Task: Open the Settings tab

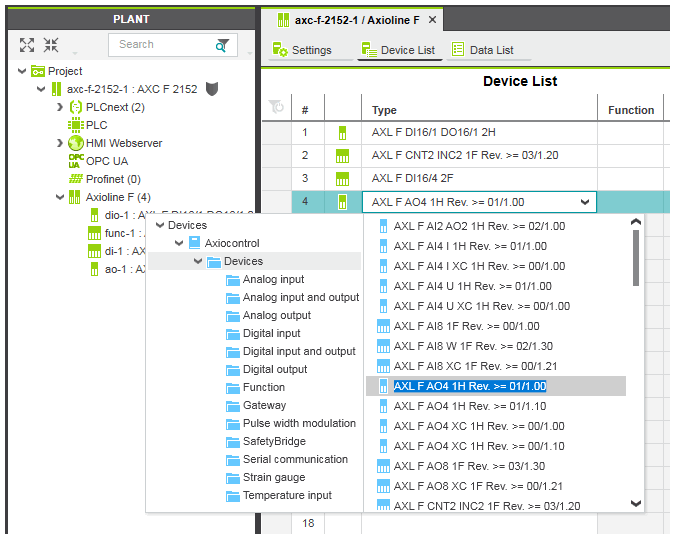Action: pyautogui.click(x=303, y=50)
